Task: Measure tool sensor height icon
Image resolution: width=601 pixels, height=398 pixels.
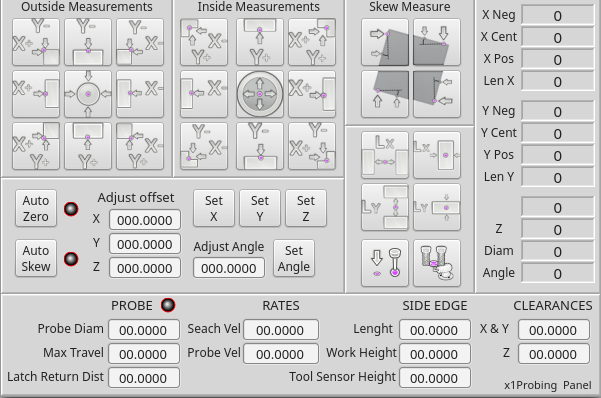Action: [x=437, y=263]
